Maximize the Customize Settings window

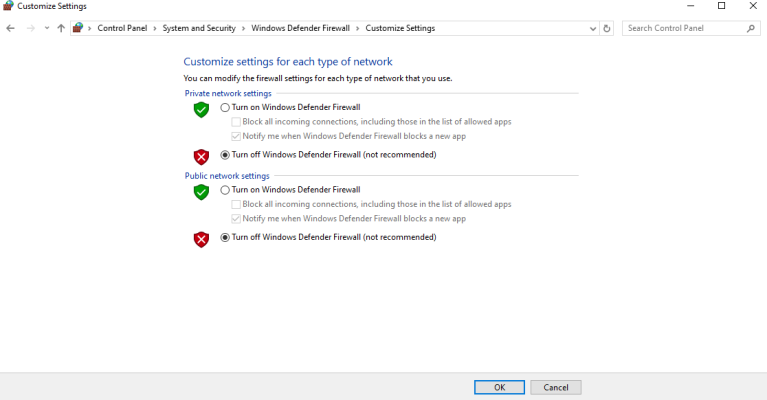tap(722, 6)
